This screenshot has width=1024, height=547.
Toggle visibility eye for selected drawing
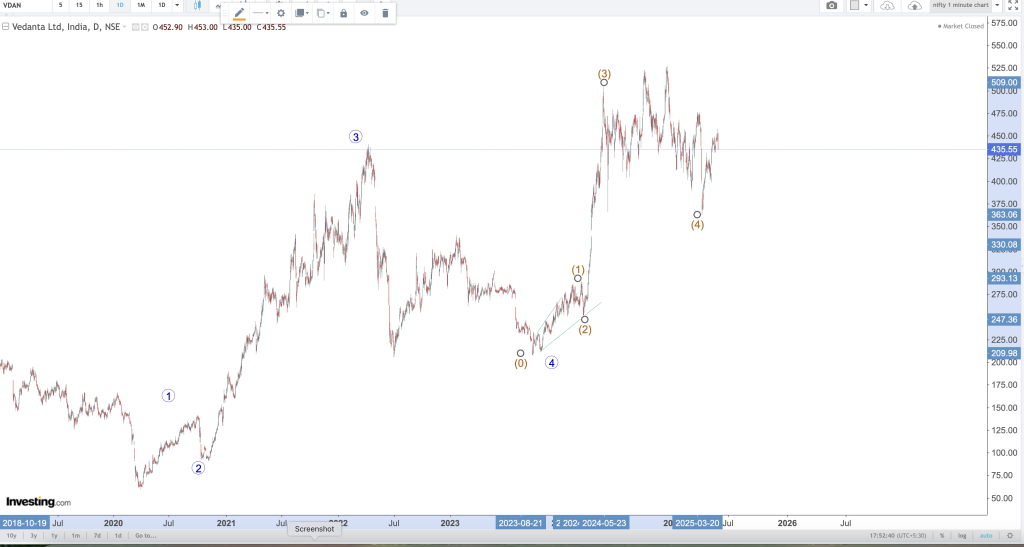point(364,13)
